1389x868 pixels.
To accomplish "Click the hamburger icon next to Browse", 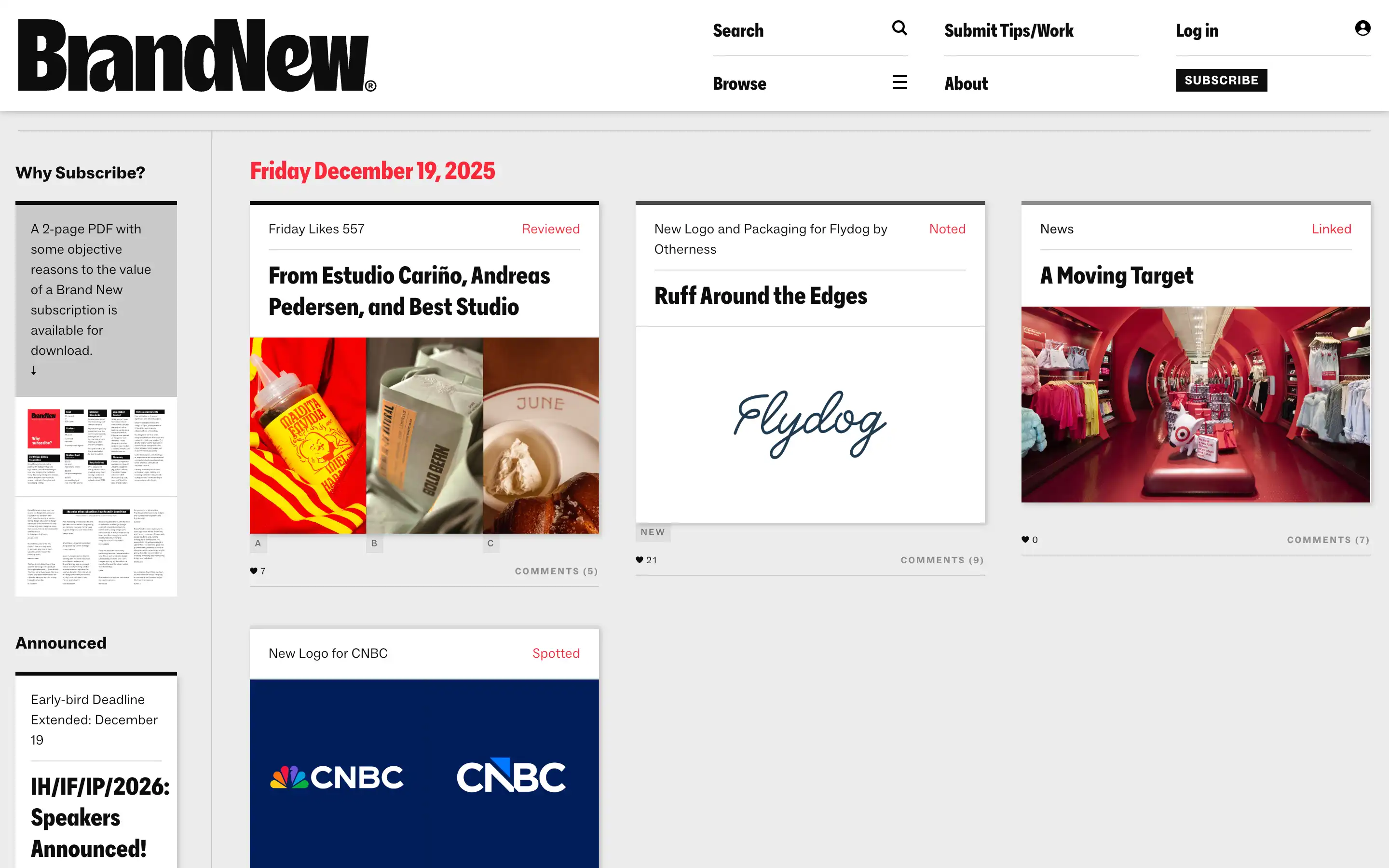I will (899, 82).
